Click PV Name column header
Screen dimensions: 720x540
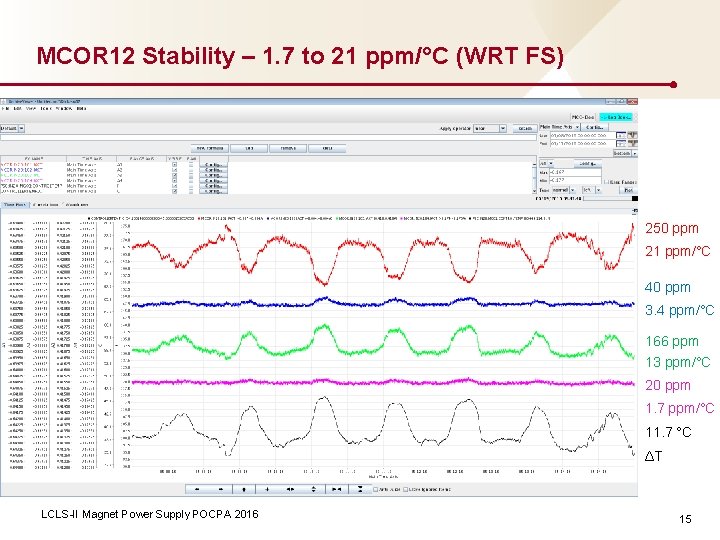coord(33,158)
